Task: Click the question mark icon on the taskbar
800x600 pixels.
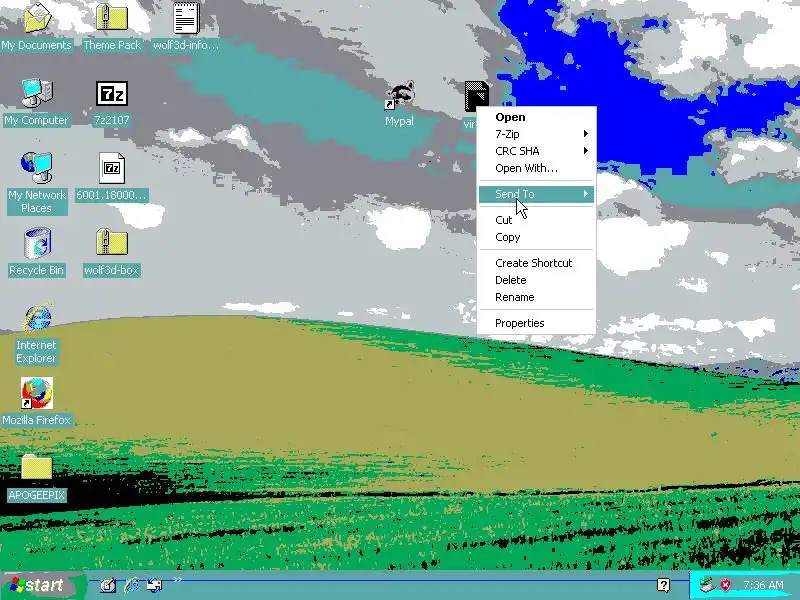Action: click(663, 585)
